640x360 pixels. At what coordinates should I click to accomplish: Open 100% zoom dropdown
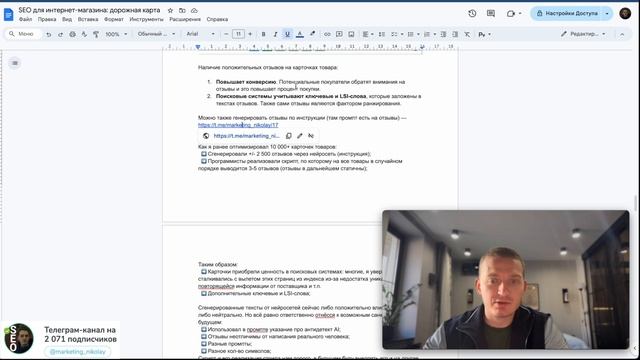[x=116, y=34]
